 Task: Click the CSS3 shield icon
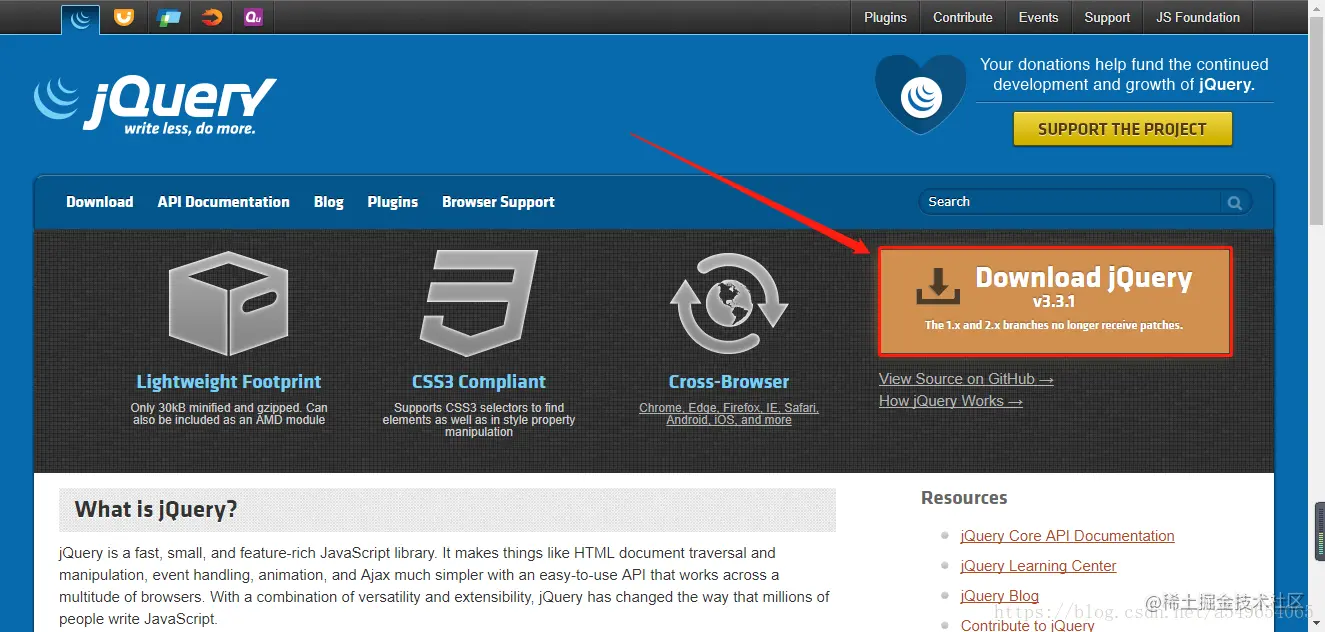(x=479, y=303)
